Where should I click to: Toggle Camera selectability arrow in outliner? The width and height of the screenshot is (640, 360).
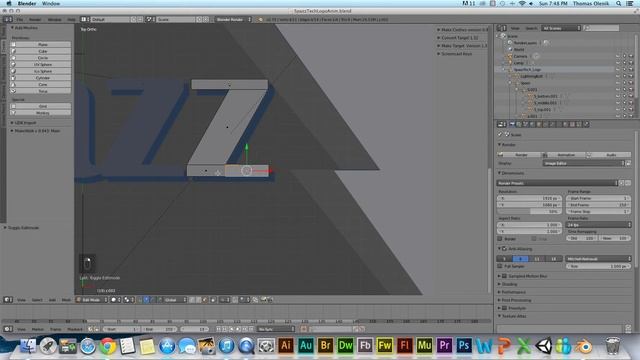[624, 56]
